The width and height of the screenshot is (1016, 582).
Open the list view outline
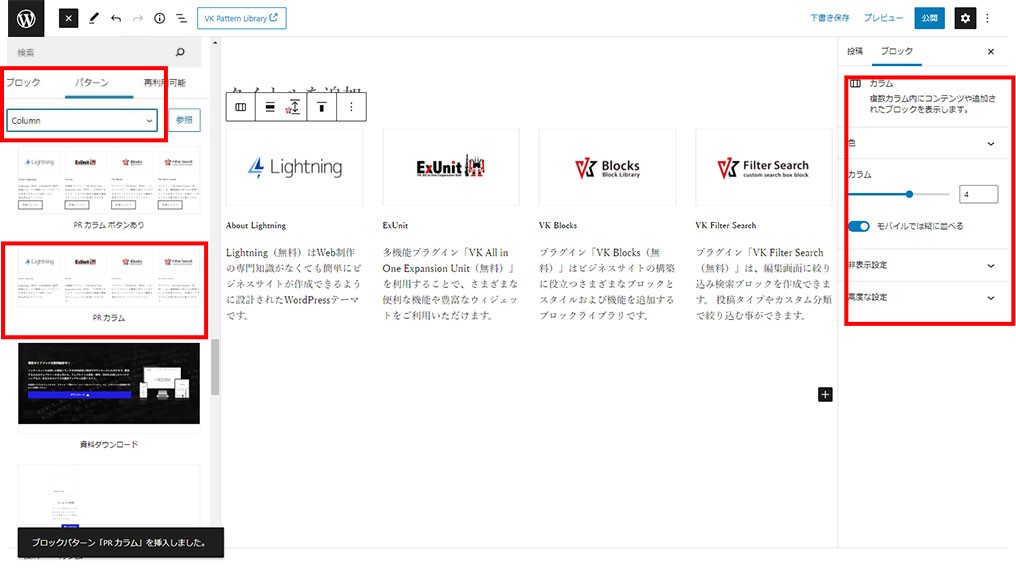[181, 18]
